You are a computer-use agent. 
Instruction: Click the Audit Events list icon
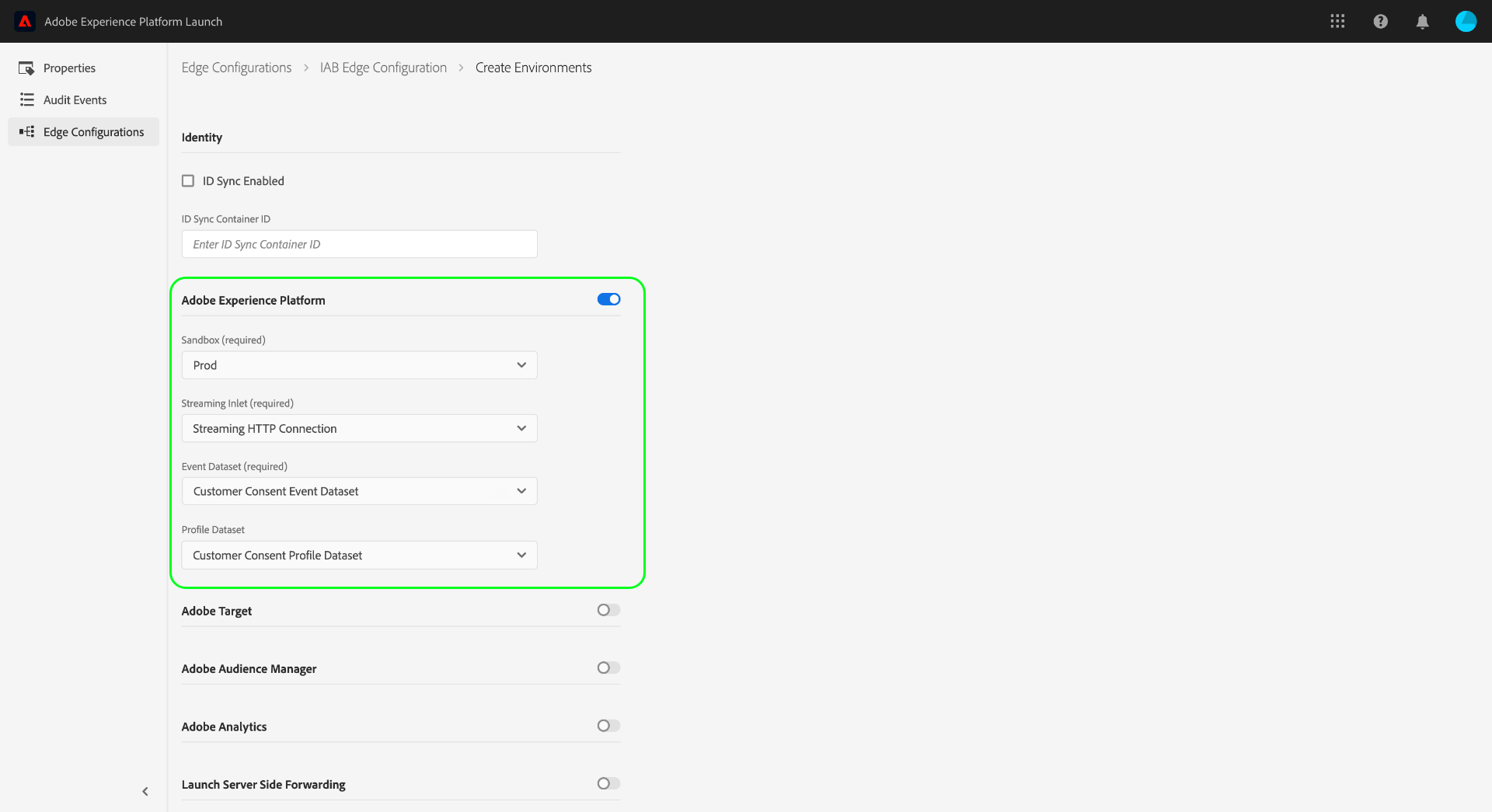click(26, 99)
